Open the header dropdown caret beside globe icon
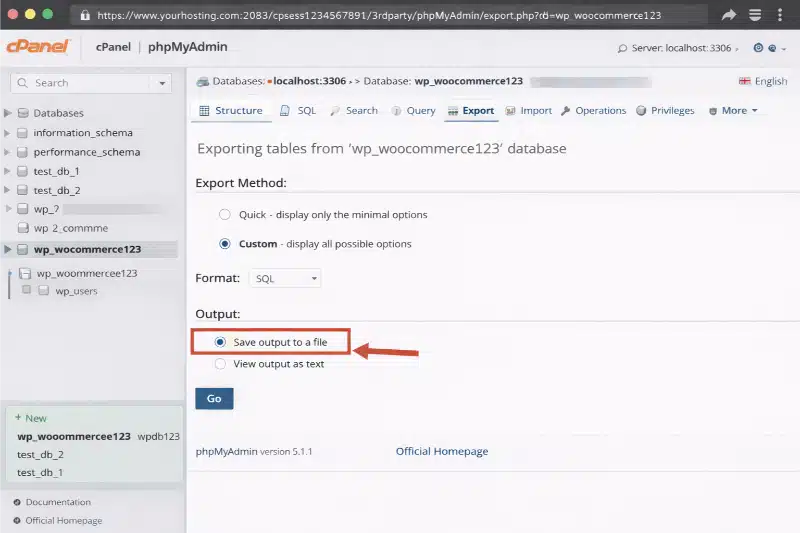This screenshot has width=800, height=533. pyautogui.click(x=784, y=49)
